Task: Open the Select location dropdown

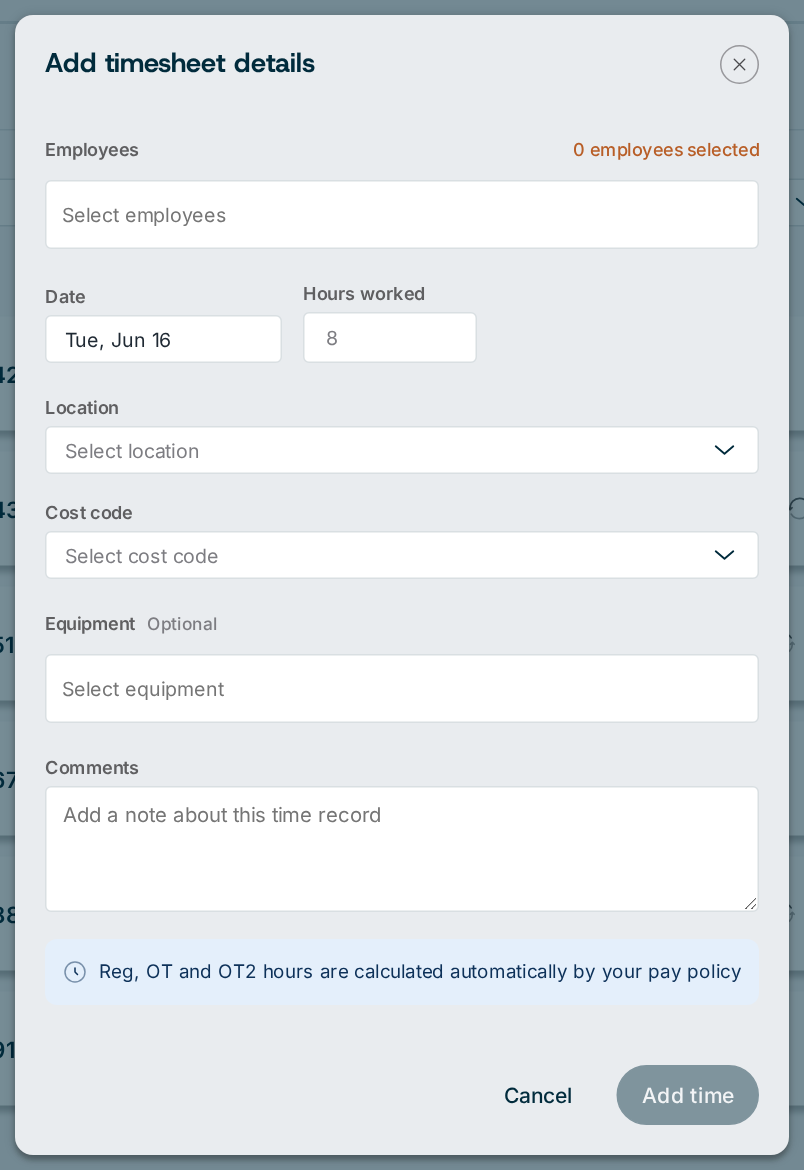Action: 402,450
